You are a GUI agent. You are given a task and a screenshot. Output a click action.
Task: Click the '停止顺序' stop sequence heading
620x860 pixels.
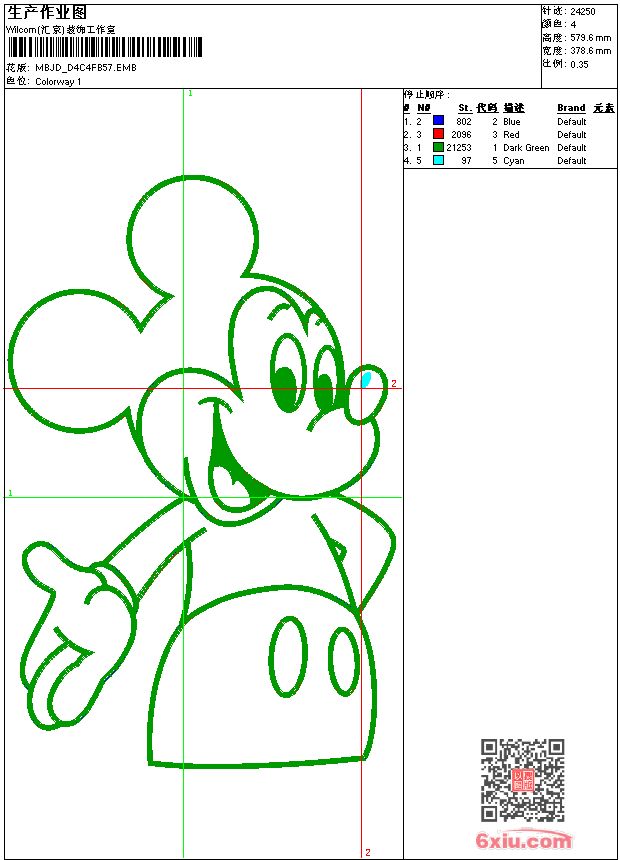point(427,94)
